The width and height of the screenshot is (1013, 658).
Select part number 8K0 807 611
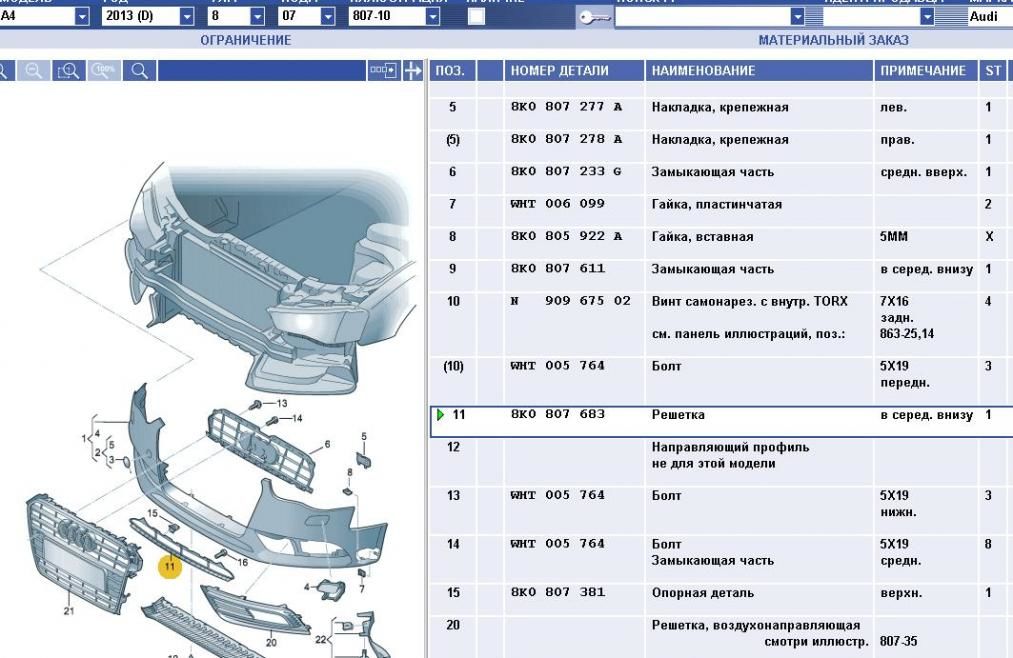coord(558,269)
